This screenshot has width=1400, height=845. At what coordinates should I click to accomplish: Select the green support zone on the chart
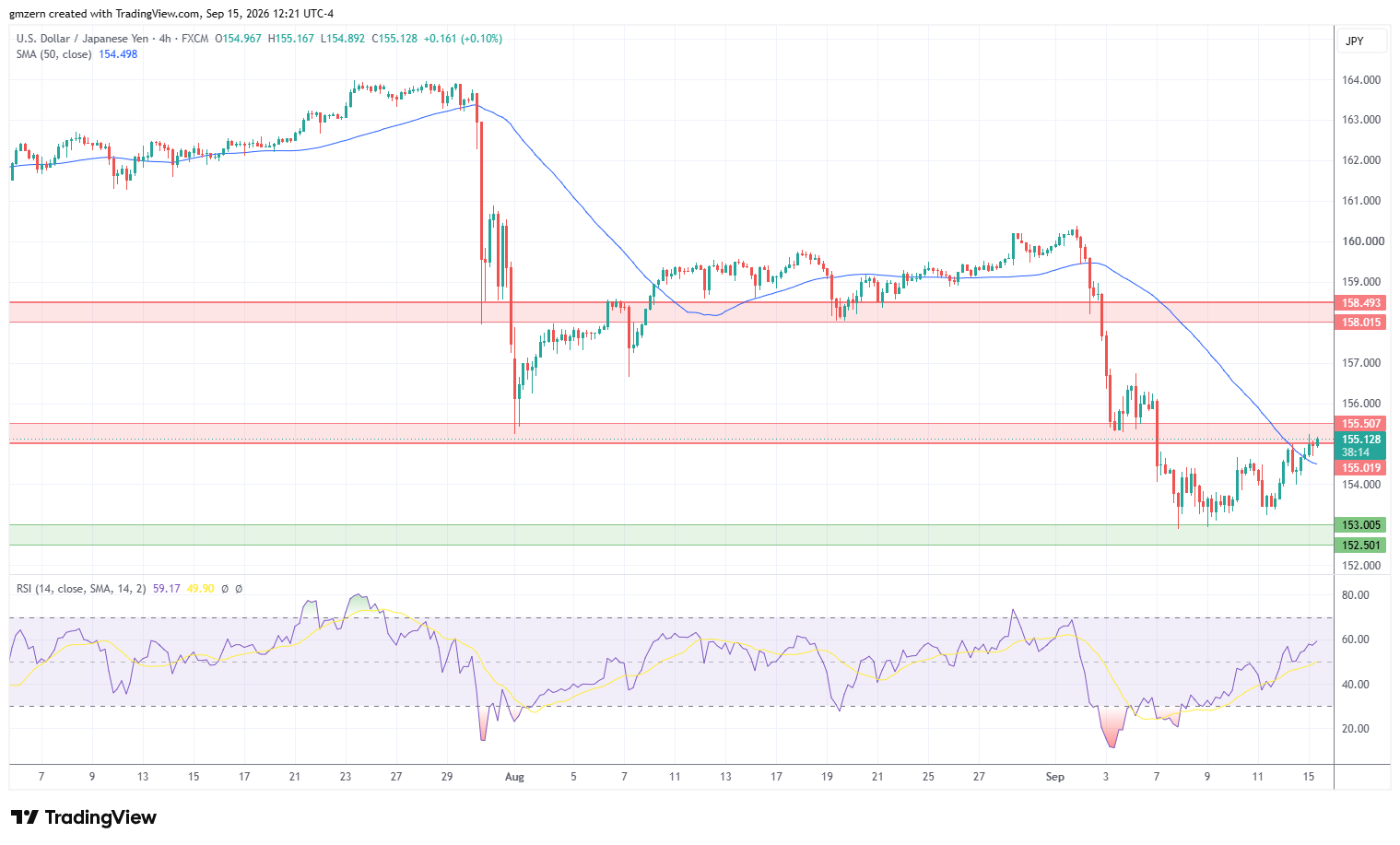tap(671, 535)
